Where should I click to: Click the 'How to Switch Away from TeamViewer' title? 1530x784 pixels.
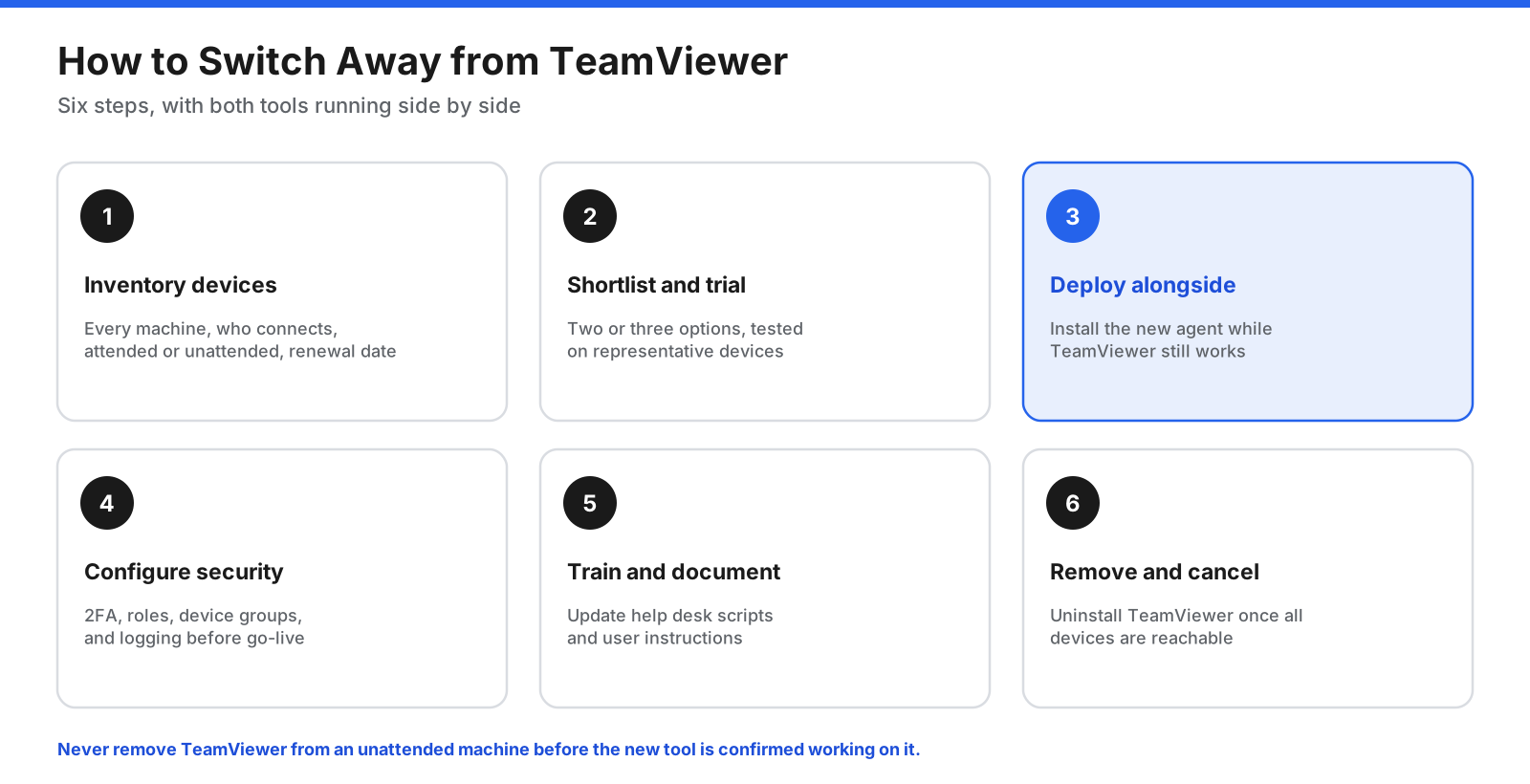[423, 61]
